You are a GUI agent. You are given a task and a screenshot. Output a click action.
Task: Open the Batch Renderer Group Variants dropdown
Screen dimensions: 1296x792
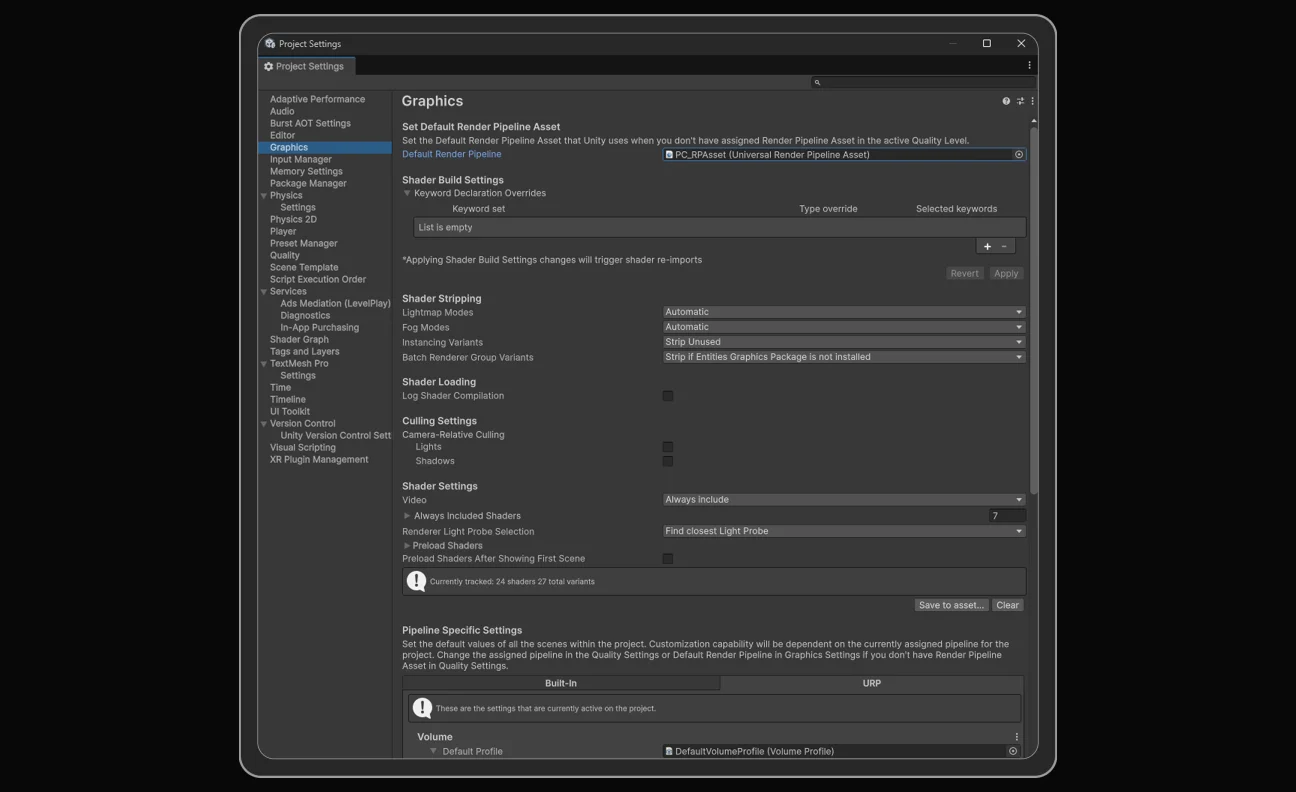click(844, 357)
